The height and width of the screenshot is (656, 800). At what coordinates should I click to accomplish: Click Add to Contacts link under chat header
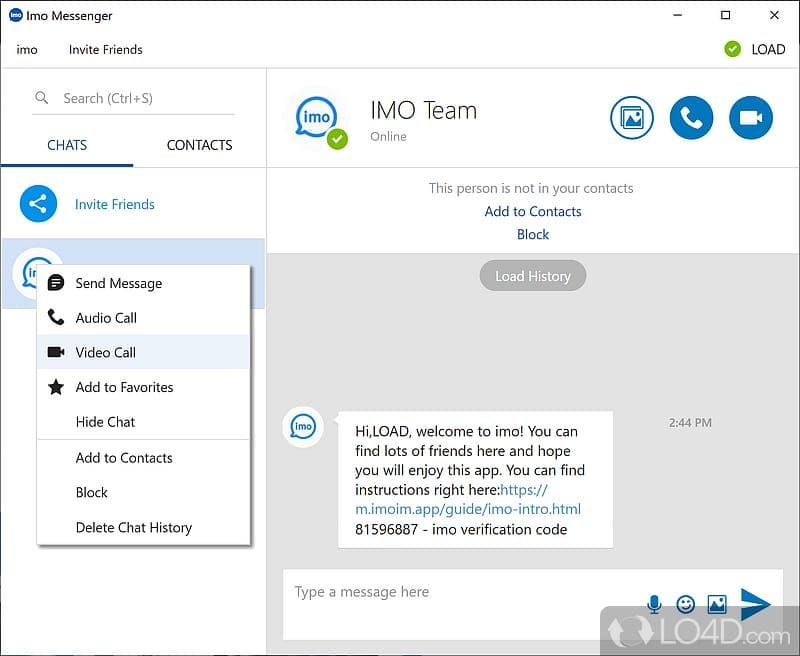pos(533,211)
